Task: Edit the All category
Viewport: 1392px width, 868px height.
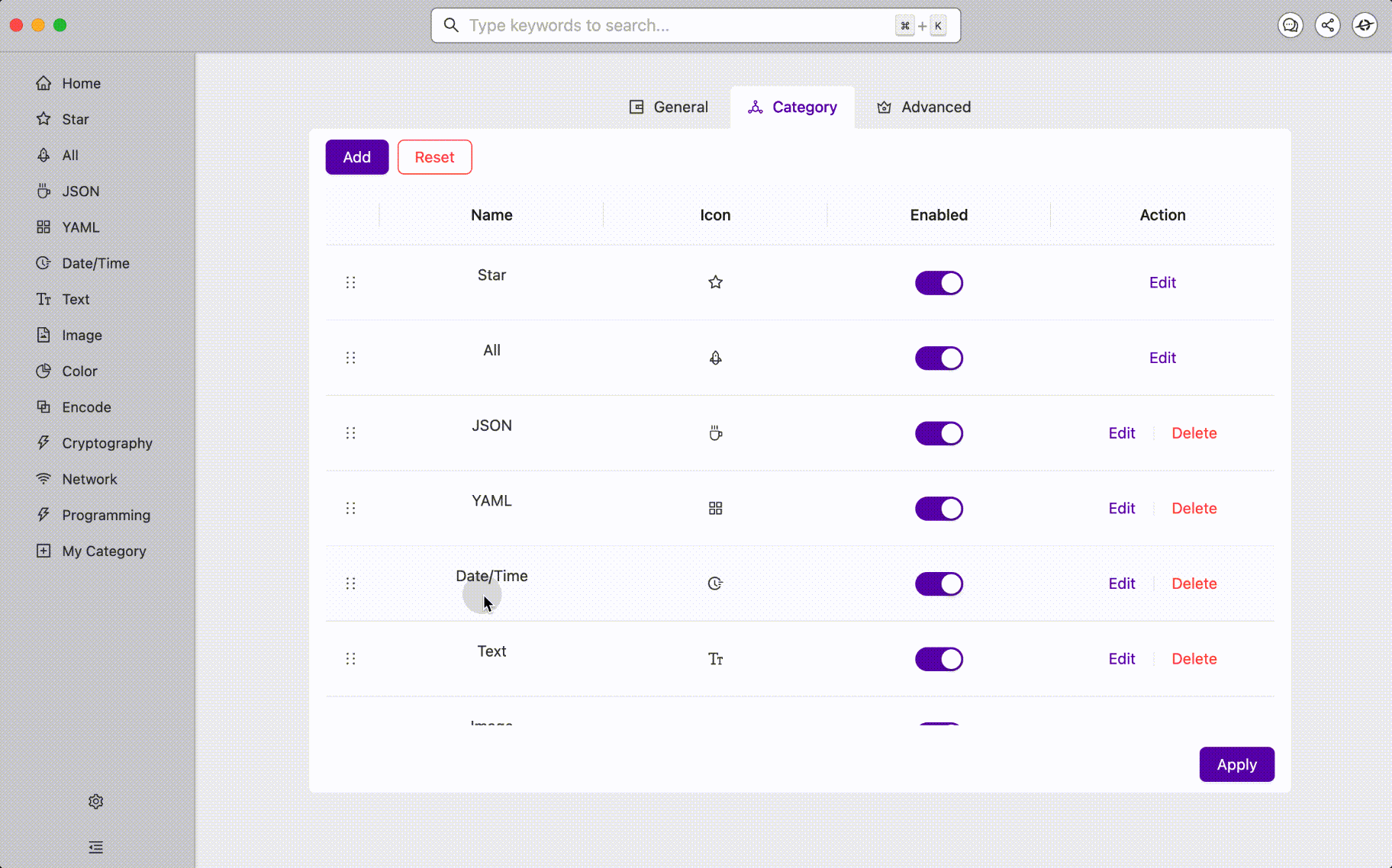Action: pos(1162,358)
